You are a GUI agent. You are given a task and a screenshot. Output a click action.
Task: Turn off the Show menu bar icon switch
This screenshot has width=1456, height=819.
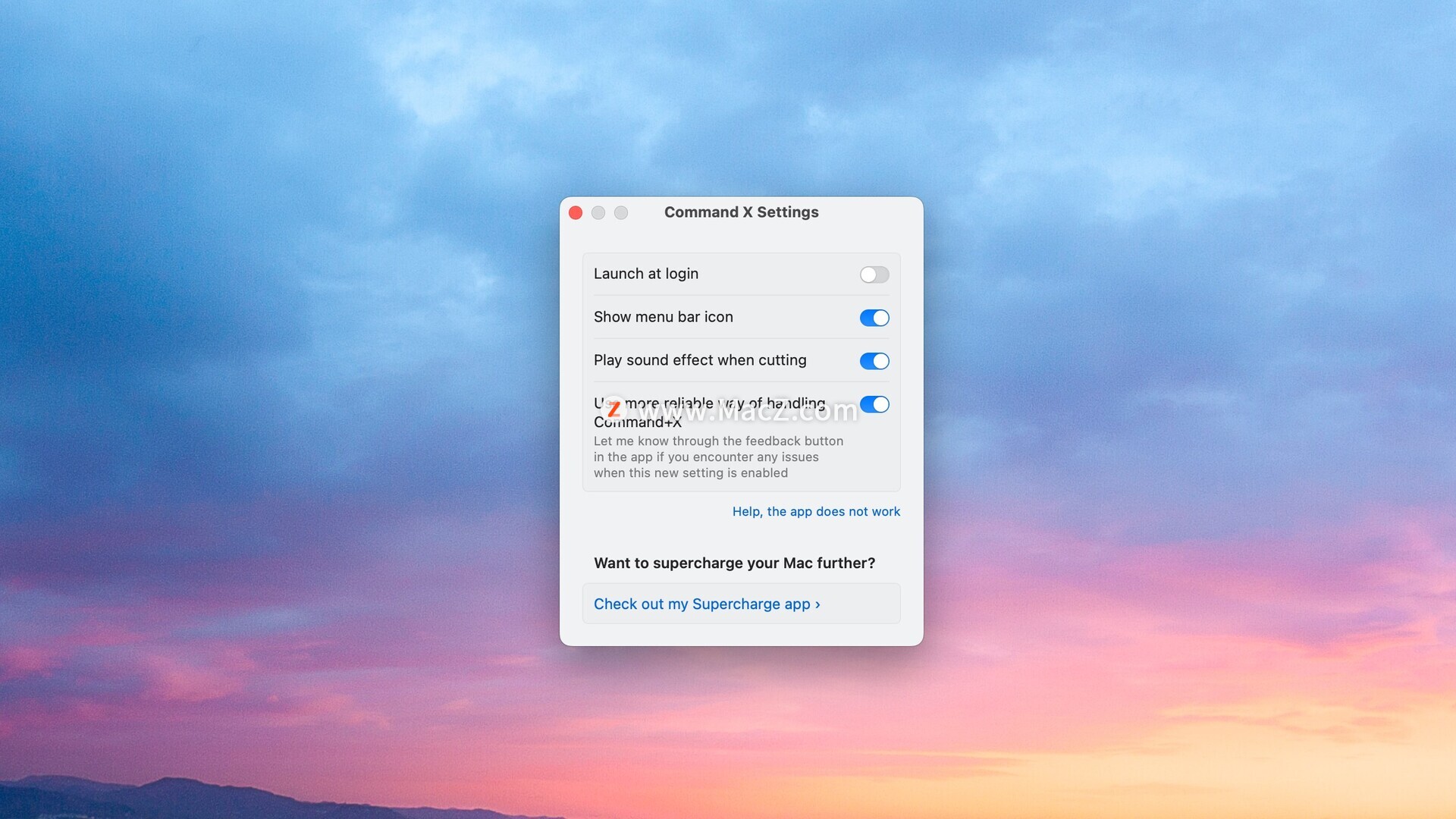(x=874, y=318)
